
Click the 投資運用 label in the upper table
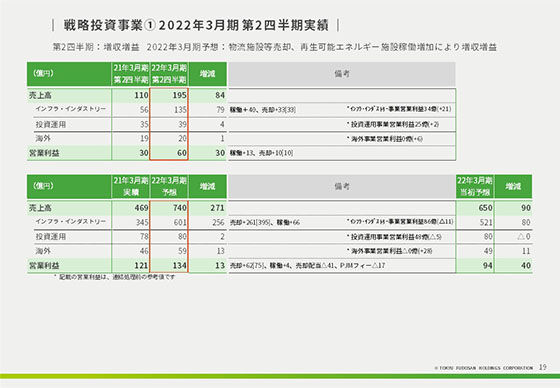(50, 124)
